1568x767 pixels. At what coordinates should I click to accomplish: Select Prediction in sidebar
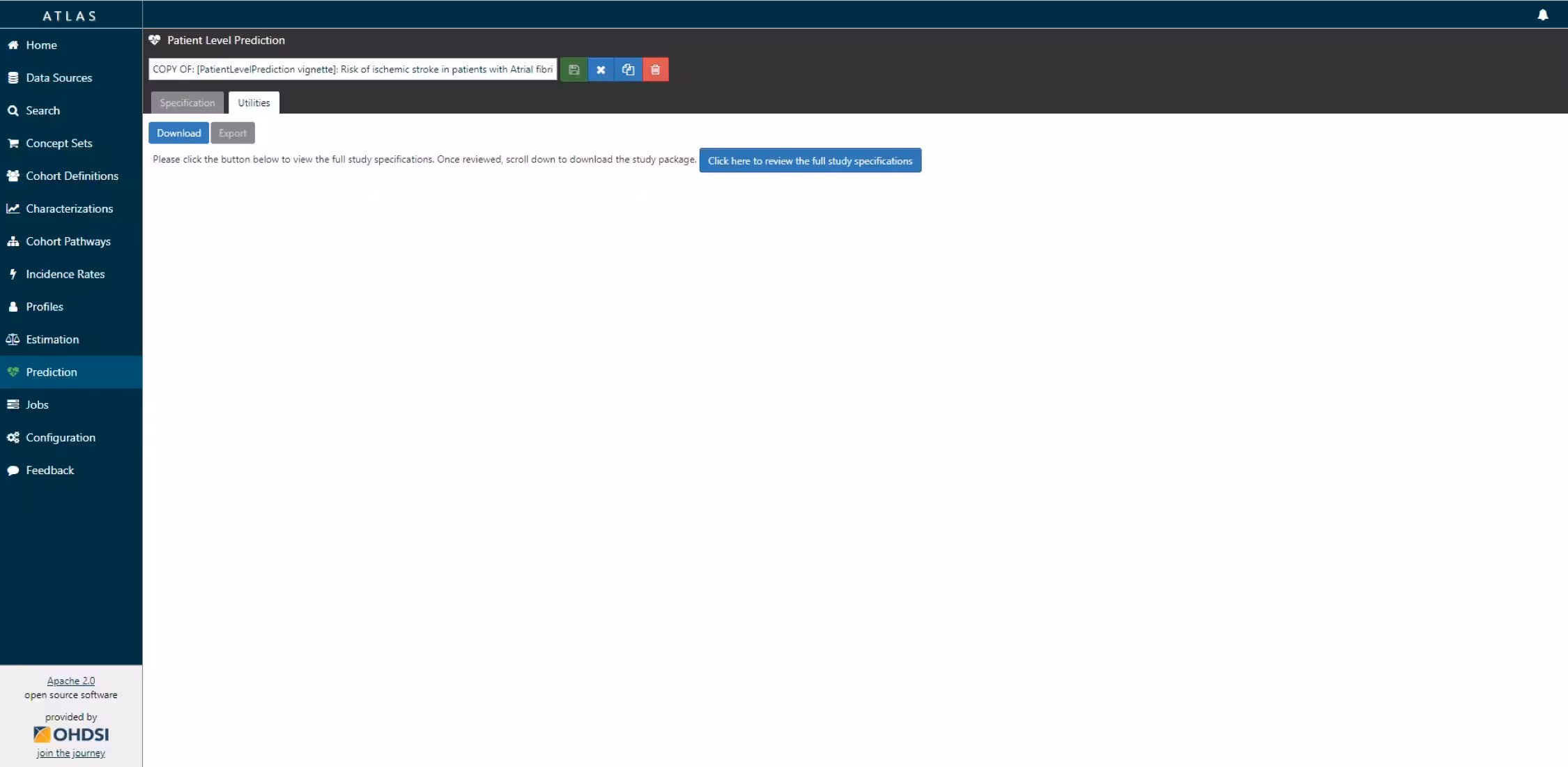click(x=71, y=372)
